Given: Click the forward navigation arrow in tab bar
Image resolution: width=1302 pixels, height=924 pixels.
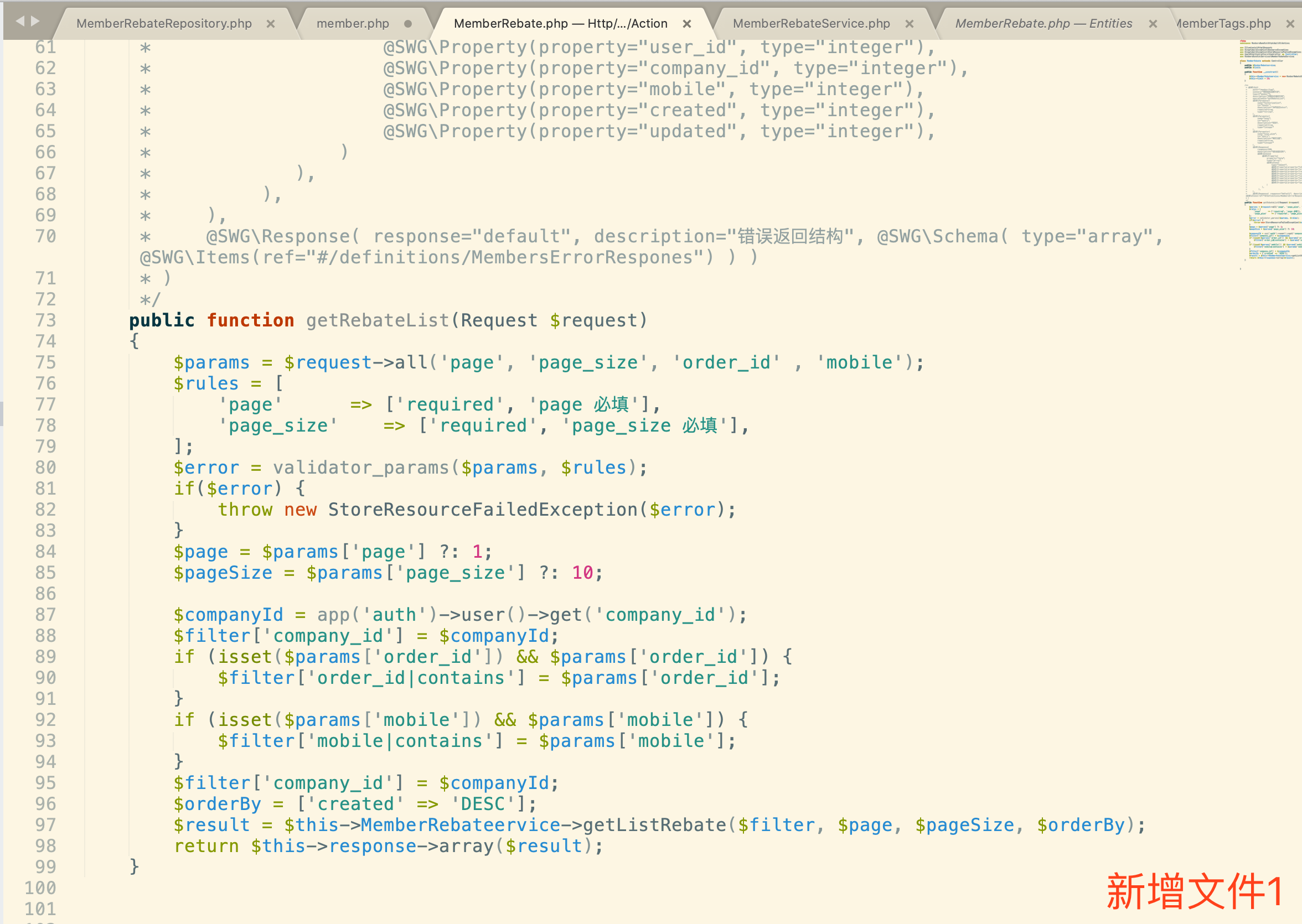Looking at the screenshot, I should point(35,21).
